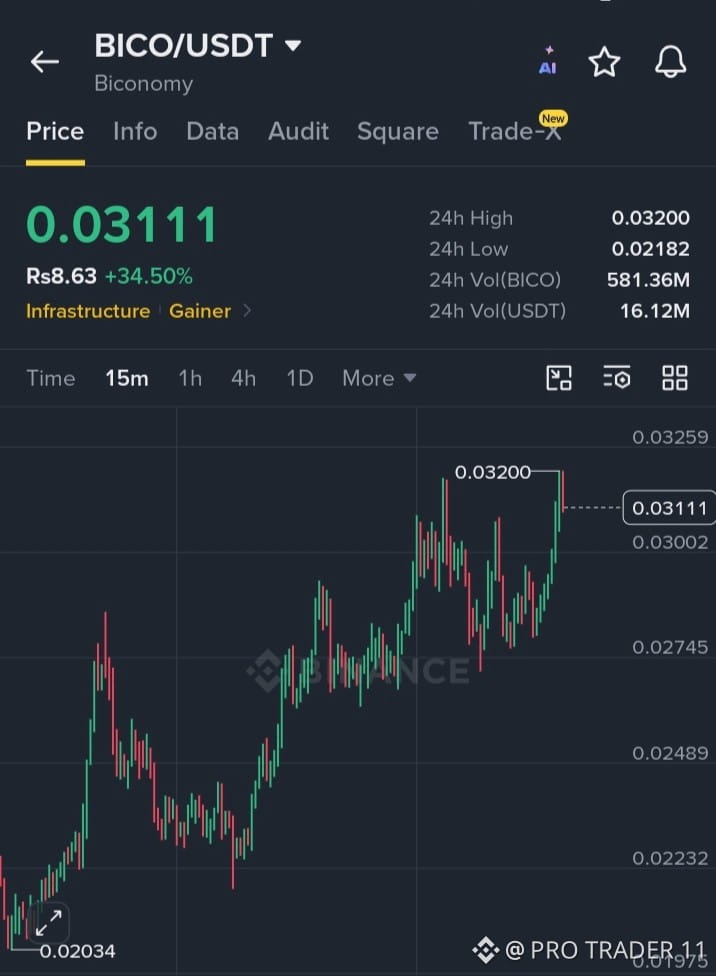
Task: Click the 0.02489 axis price label
Action: [670, 753]
